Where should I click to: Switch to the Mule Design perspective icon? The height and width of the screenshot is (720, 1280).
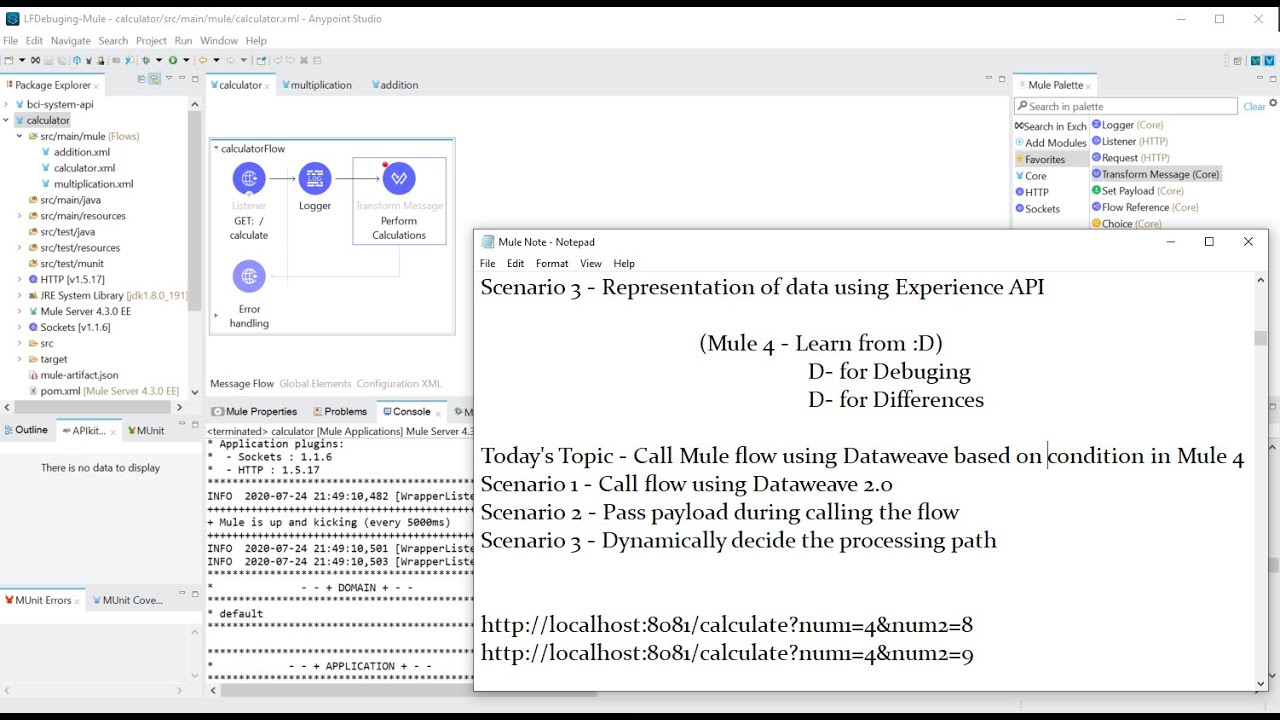(1269, 61)
